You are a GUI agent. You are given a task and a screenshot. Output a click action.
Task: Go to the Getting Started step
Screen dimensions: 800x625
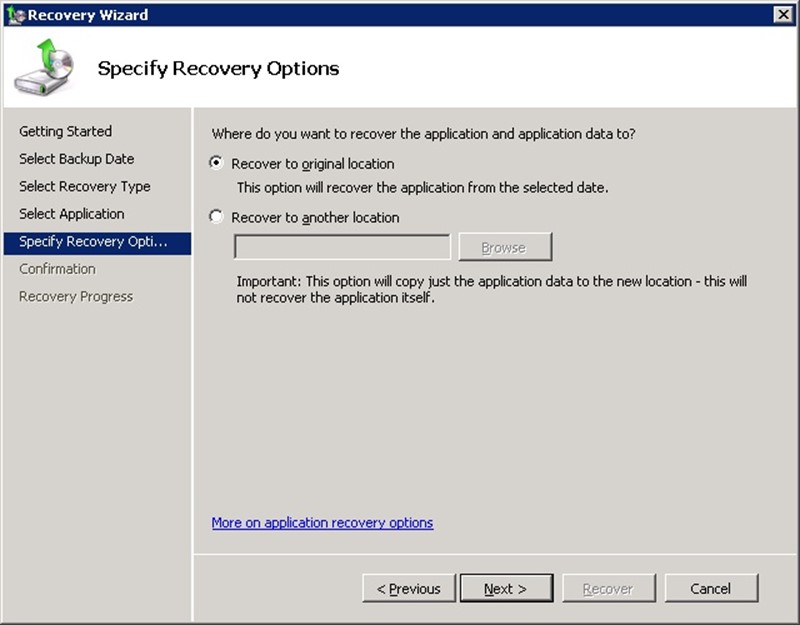click(65, 131)
